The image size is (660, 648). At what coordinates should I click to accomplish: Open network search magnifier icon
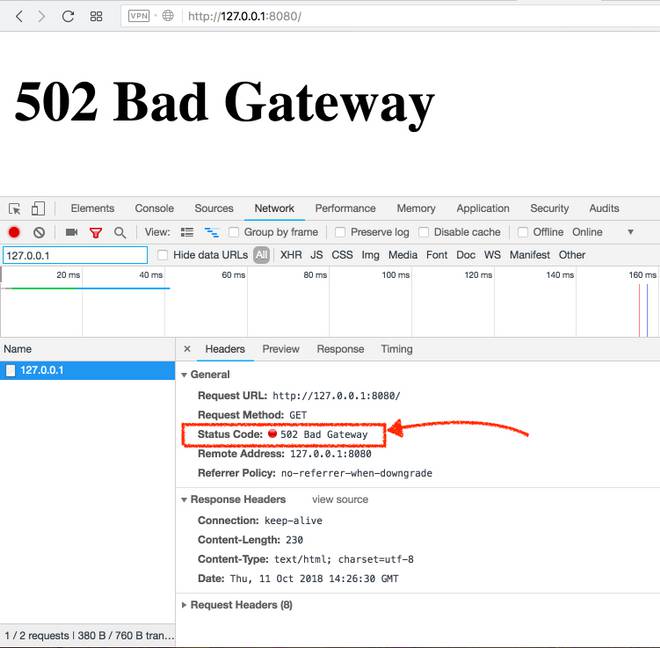[120, 232]
